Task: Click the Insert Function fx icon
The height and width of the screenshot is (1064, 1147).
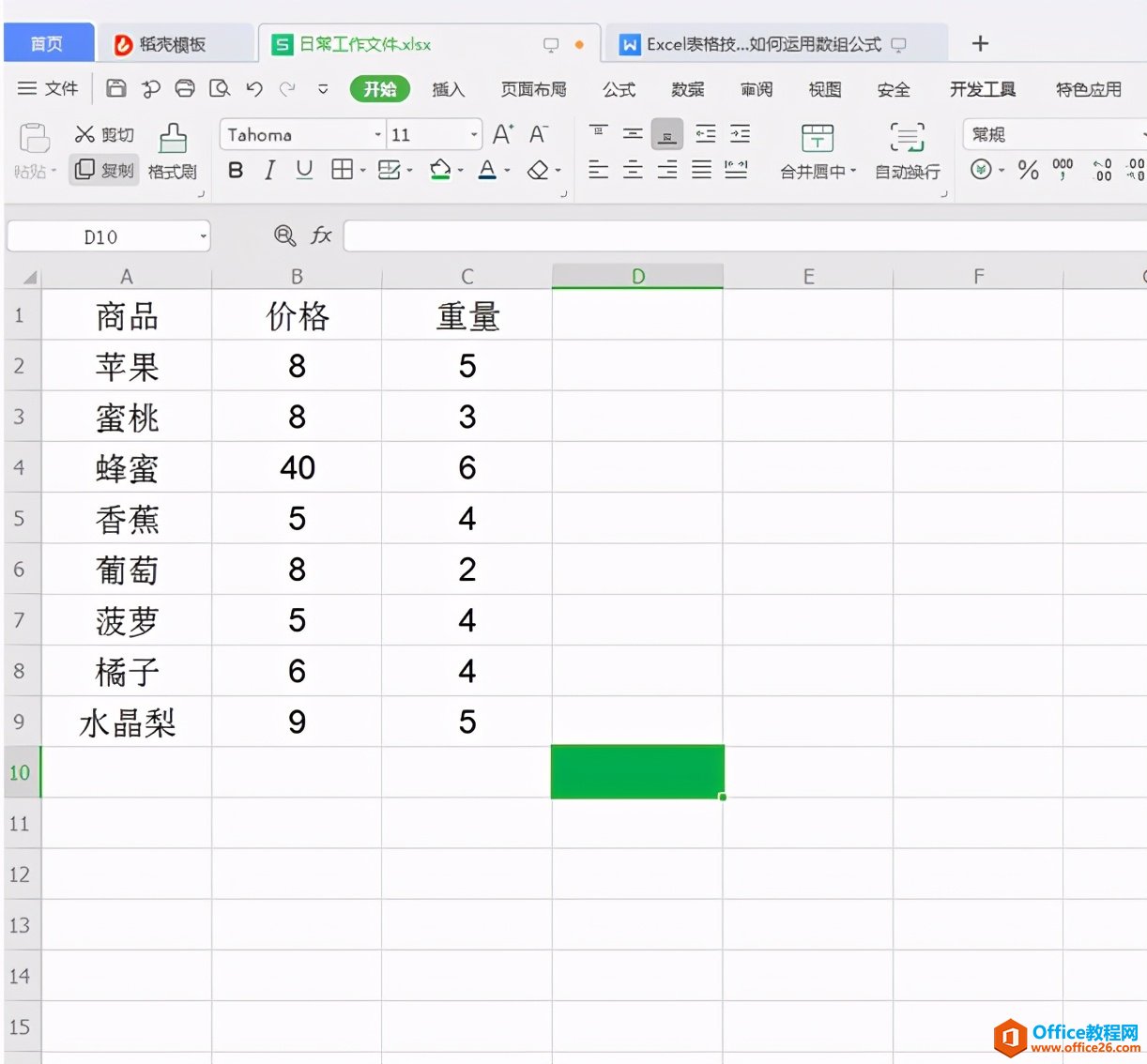Action: (x=321, y=236)
